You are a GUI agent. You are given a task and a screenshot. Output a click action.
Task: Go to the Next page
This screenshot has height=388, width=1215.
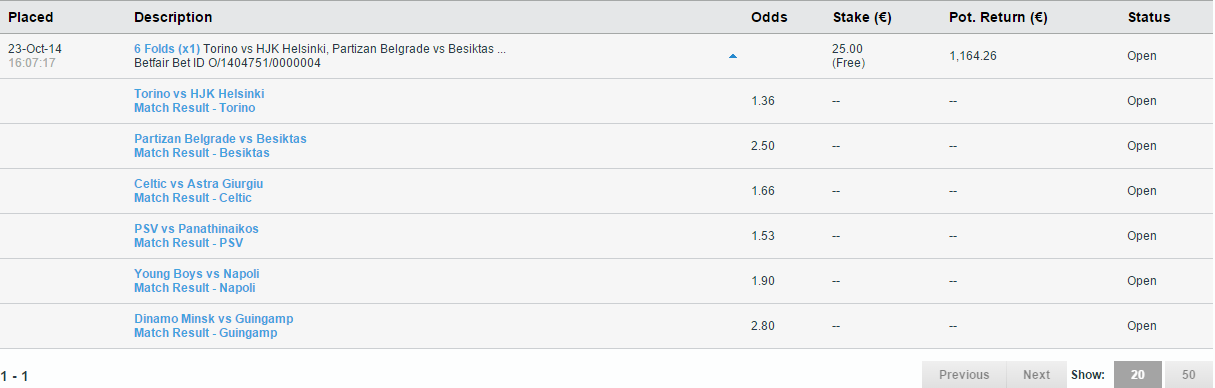point(1036,375)
